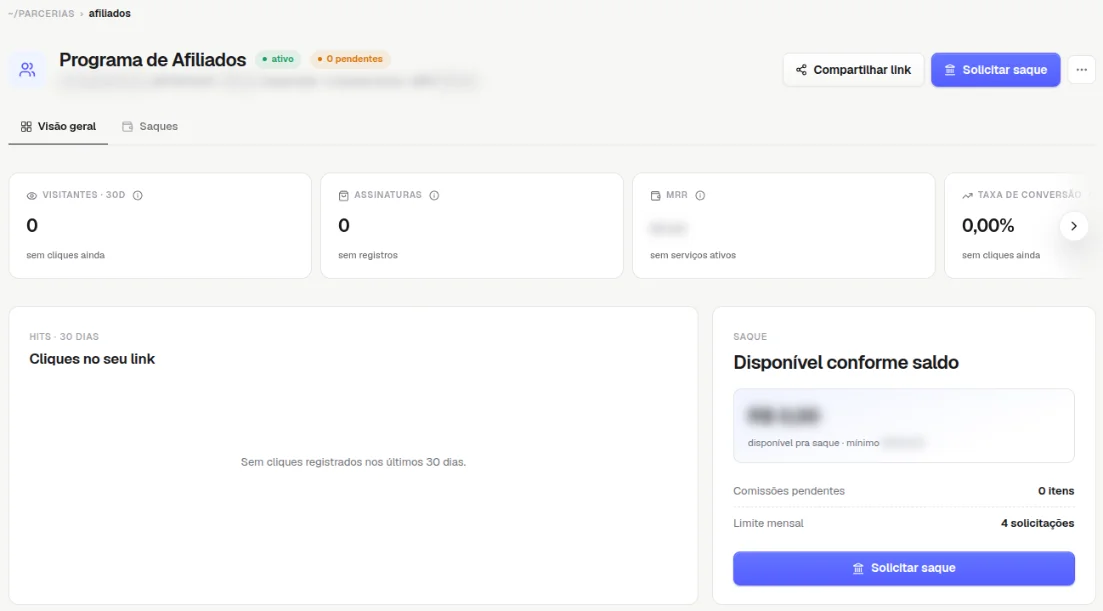Open info tooltip for MRR
Screen dimensions: 1103x611
[x=700, y=195]
